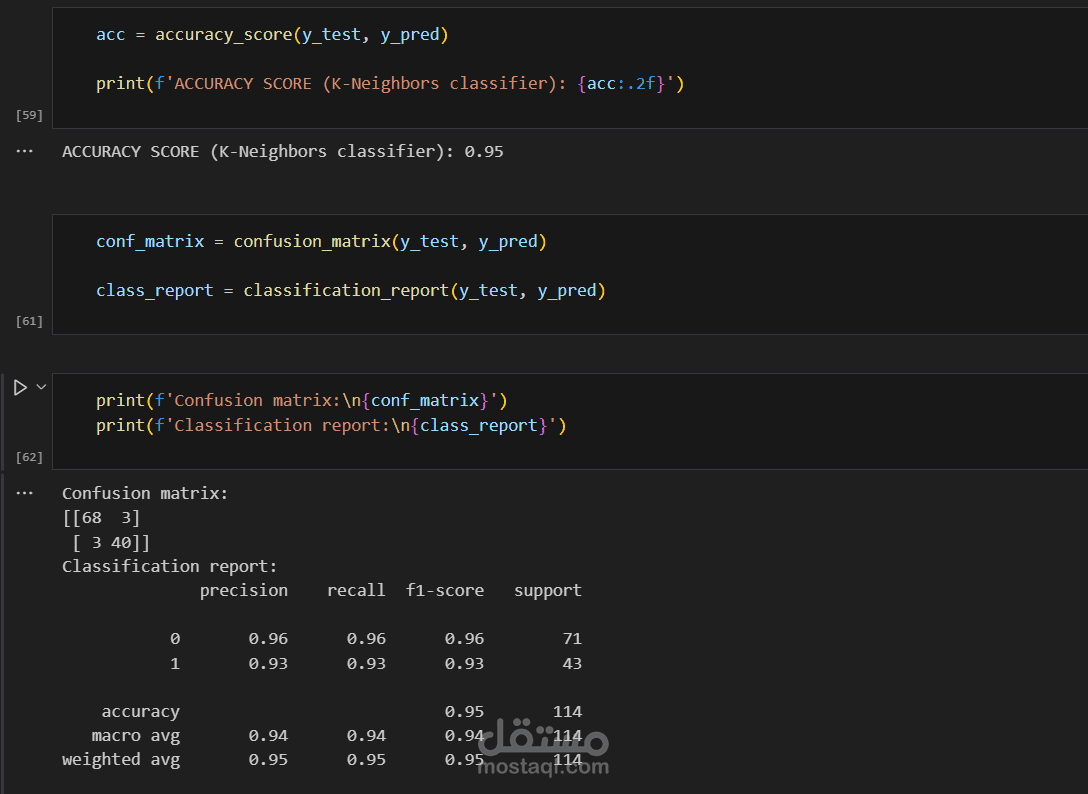Place cursor on the Confusion matrix print line
The height and width of the screenshot is (794, 1088).
302,400
